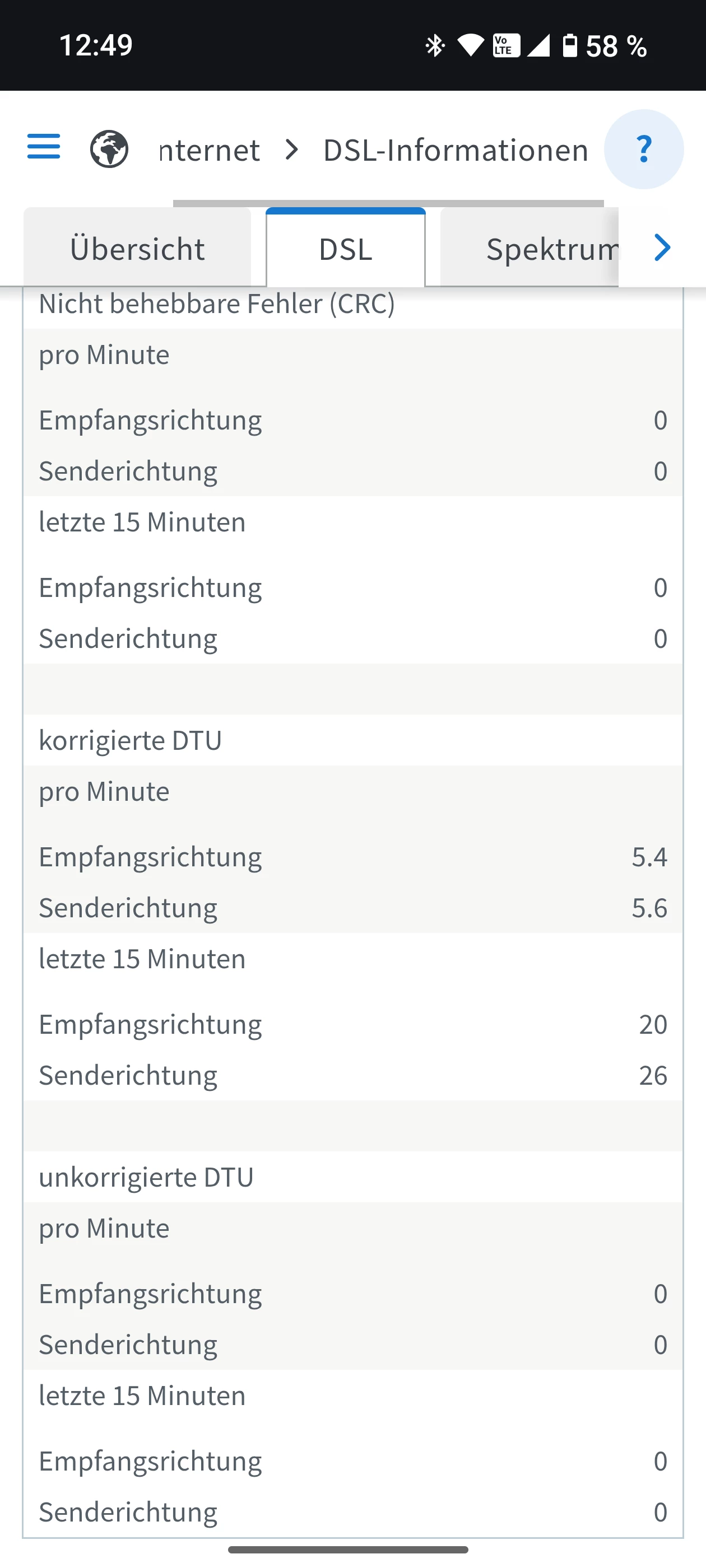Select the DSL tab
This screenshot has height=1568, width=706.
345,248
